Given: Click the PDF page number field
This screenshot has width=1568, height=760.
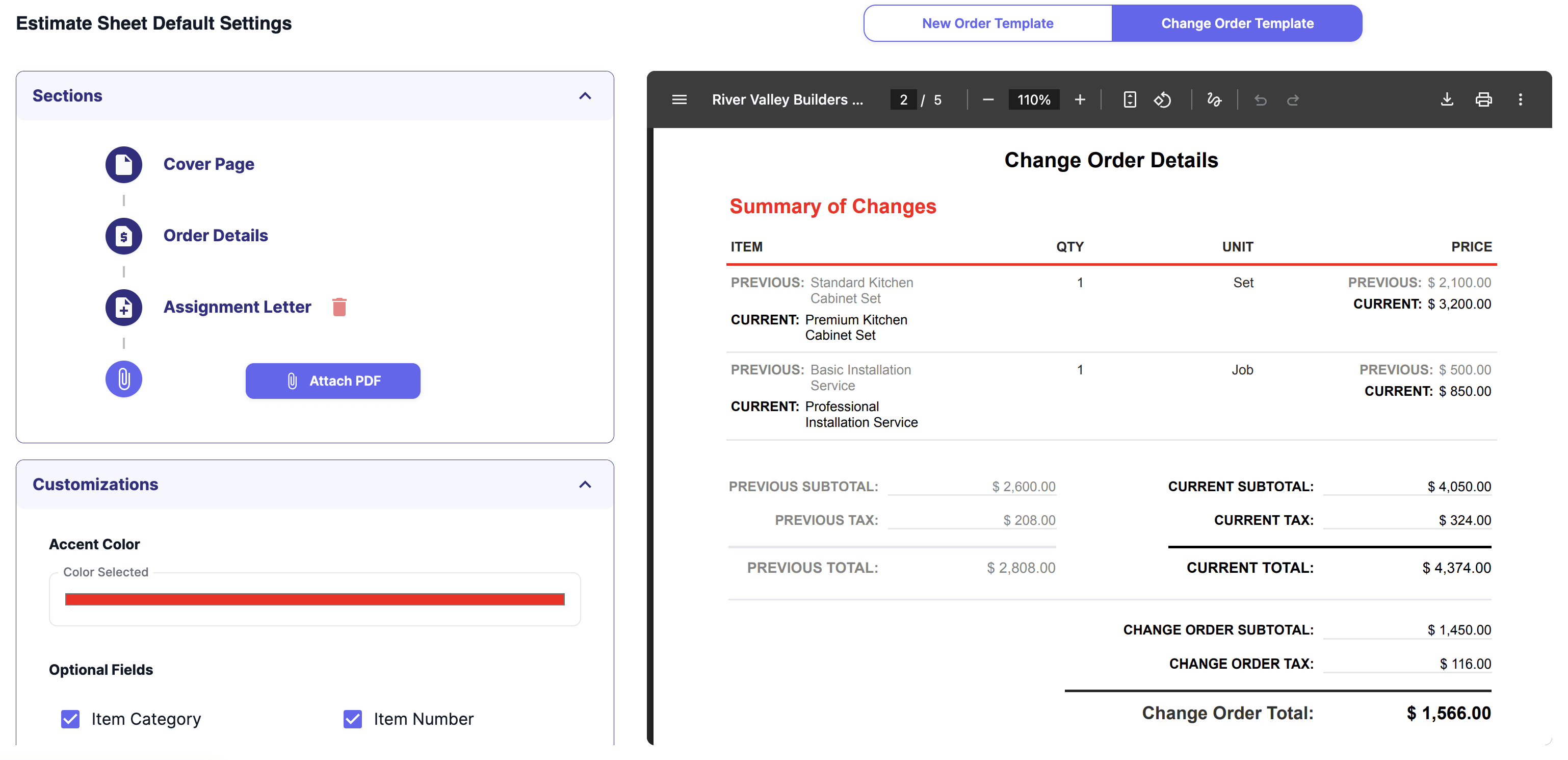Looking at the screenshot, I should tap(903, 99).
